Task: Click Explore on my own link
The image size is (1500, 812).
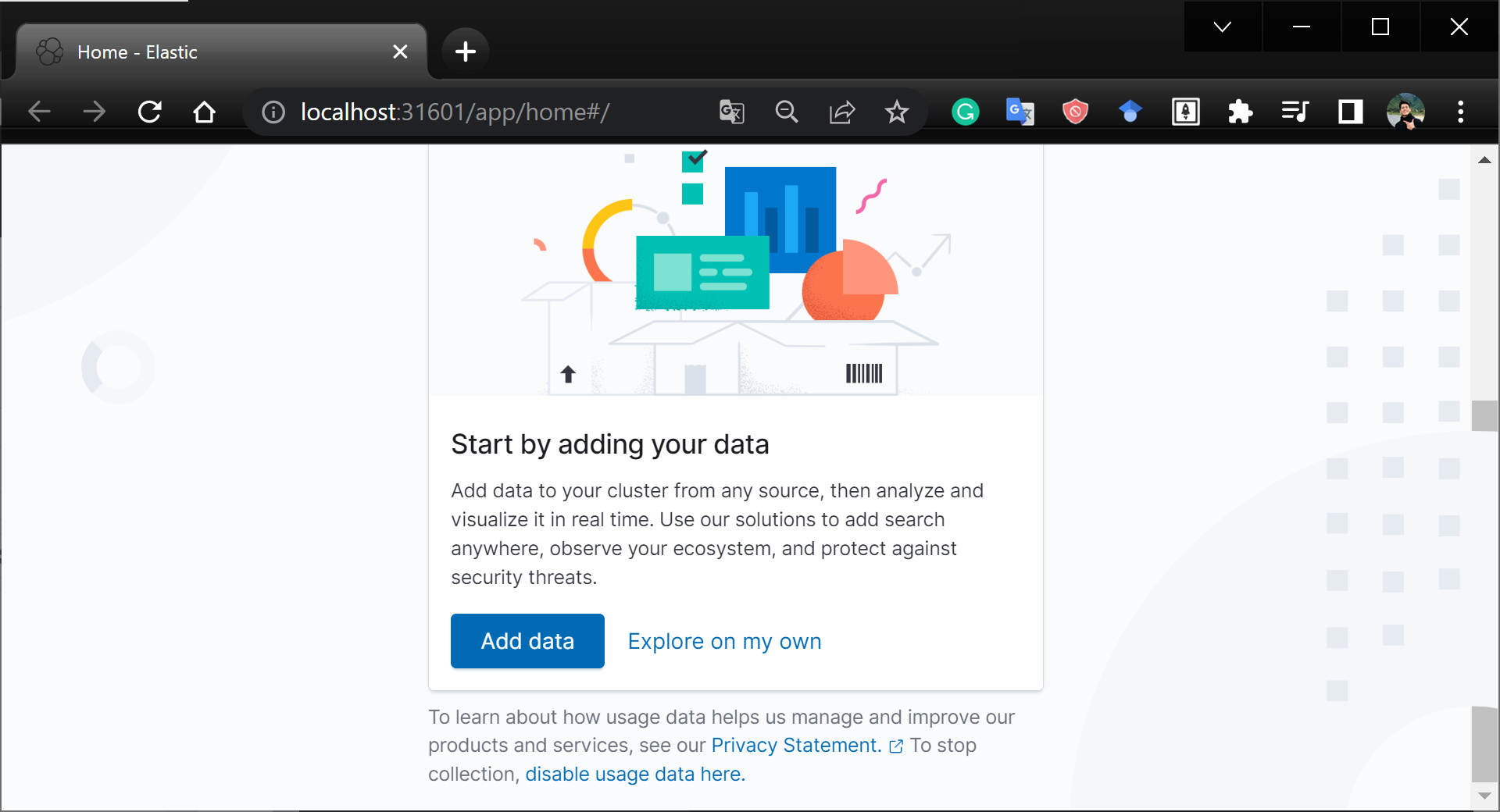Action: [724, 642]
